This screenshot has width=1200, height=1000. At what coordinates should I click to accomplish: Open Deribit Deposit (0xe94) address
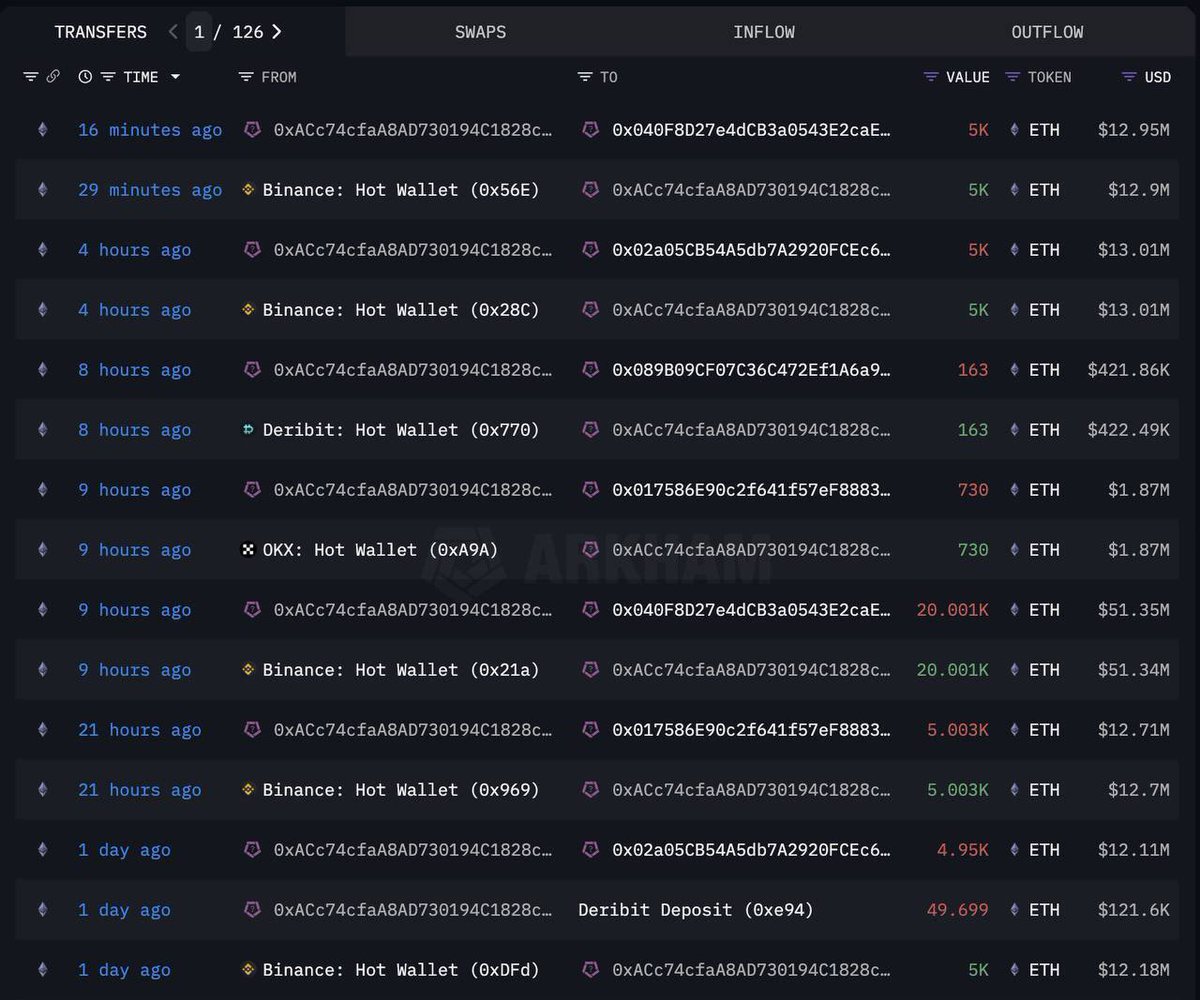(696, 910)
